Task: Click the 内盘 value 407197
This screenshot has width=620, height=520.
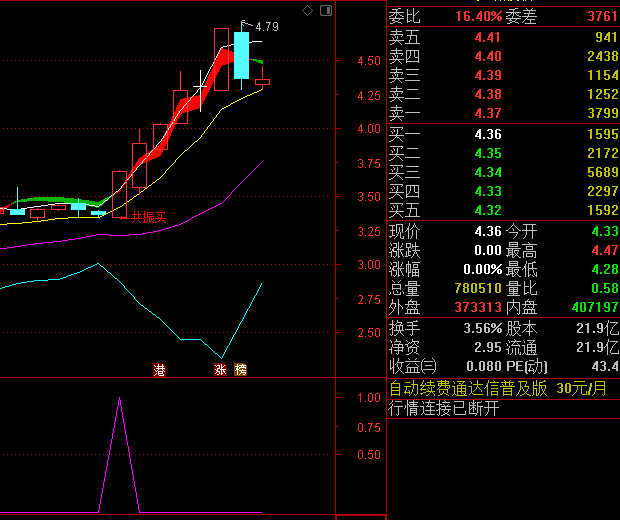Action: point(595,307)
